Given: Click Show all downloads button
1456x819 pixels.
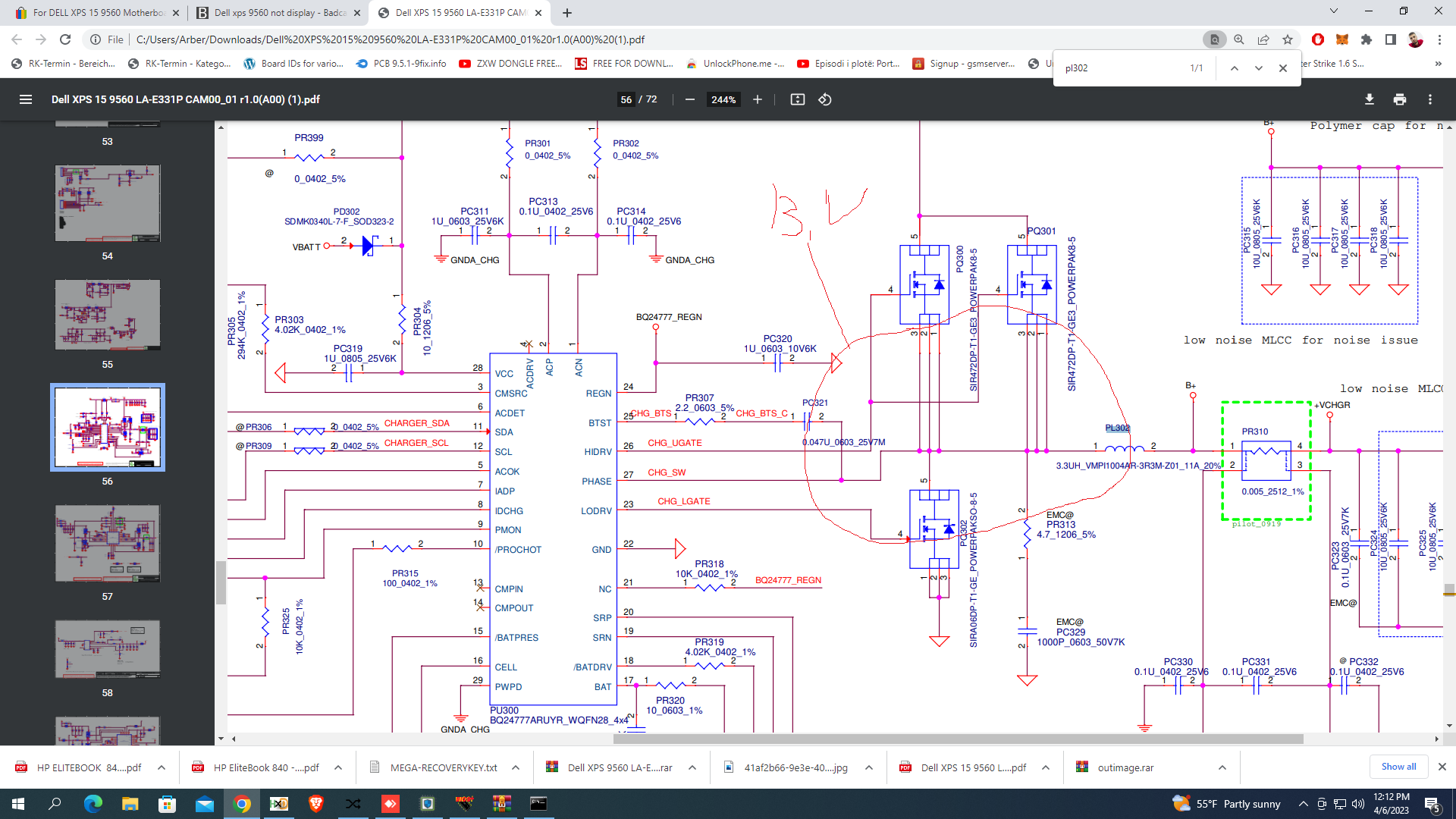Looking at the screenshot, I should pyautogui.click(x=1398, y=767).
